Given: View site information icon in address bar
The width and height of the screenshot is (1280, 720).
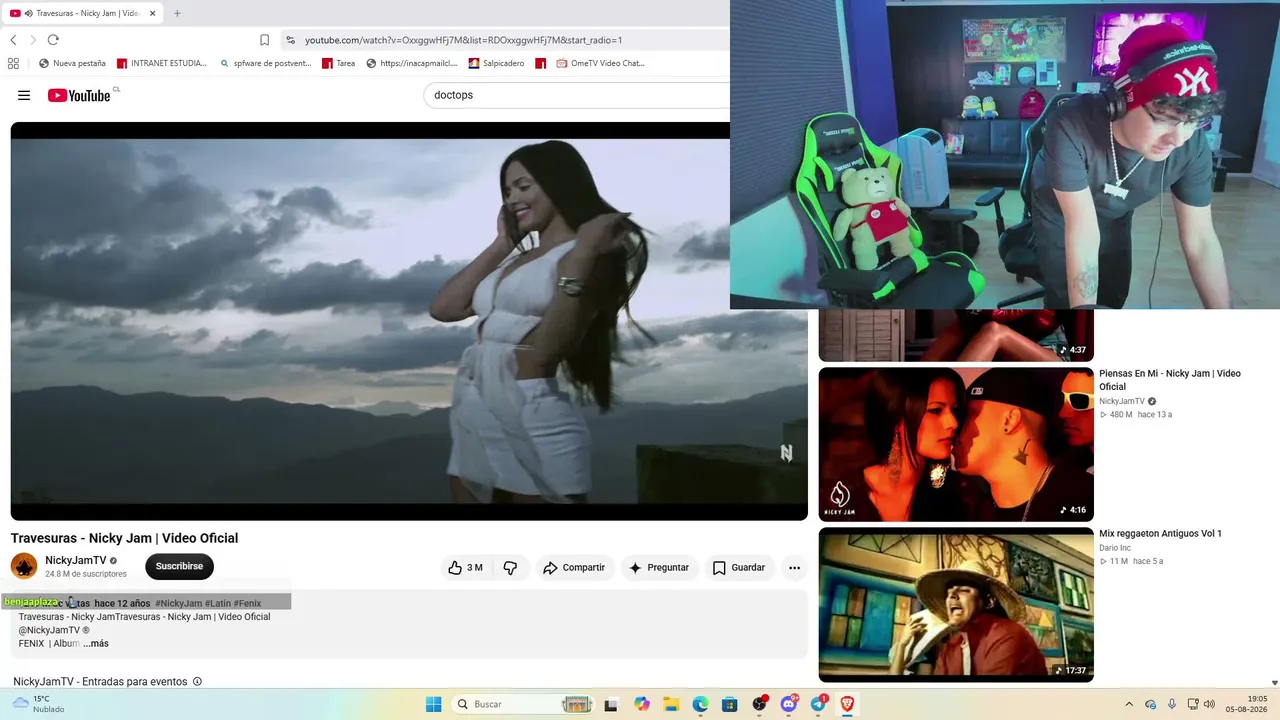Looking at the screenshot, I should (290, 40).
